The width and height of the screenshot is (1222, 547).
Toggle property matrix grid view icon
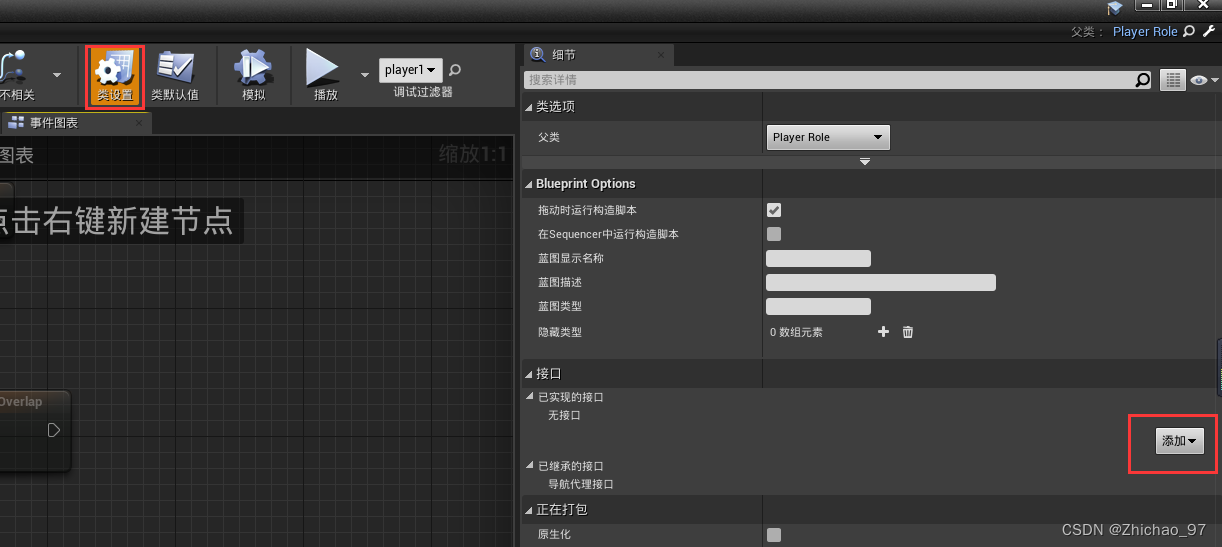(1172, 80)
